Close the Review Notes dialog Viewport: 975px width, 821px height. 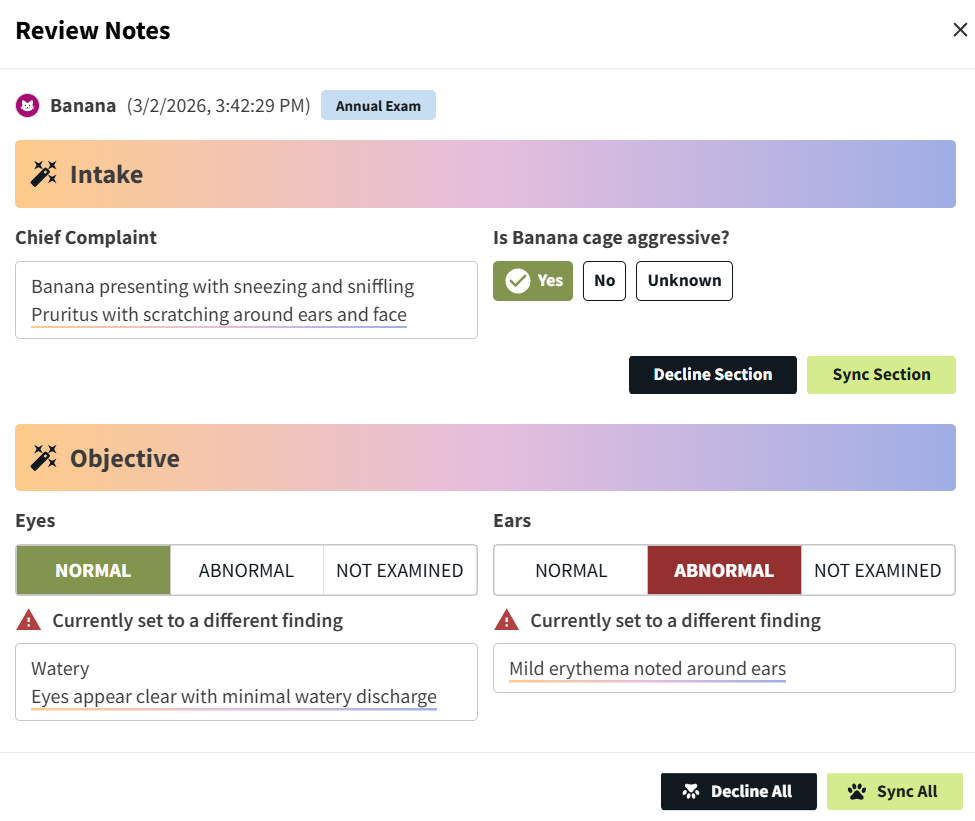click(x=960, y=30)
